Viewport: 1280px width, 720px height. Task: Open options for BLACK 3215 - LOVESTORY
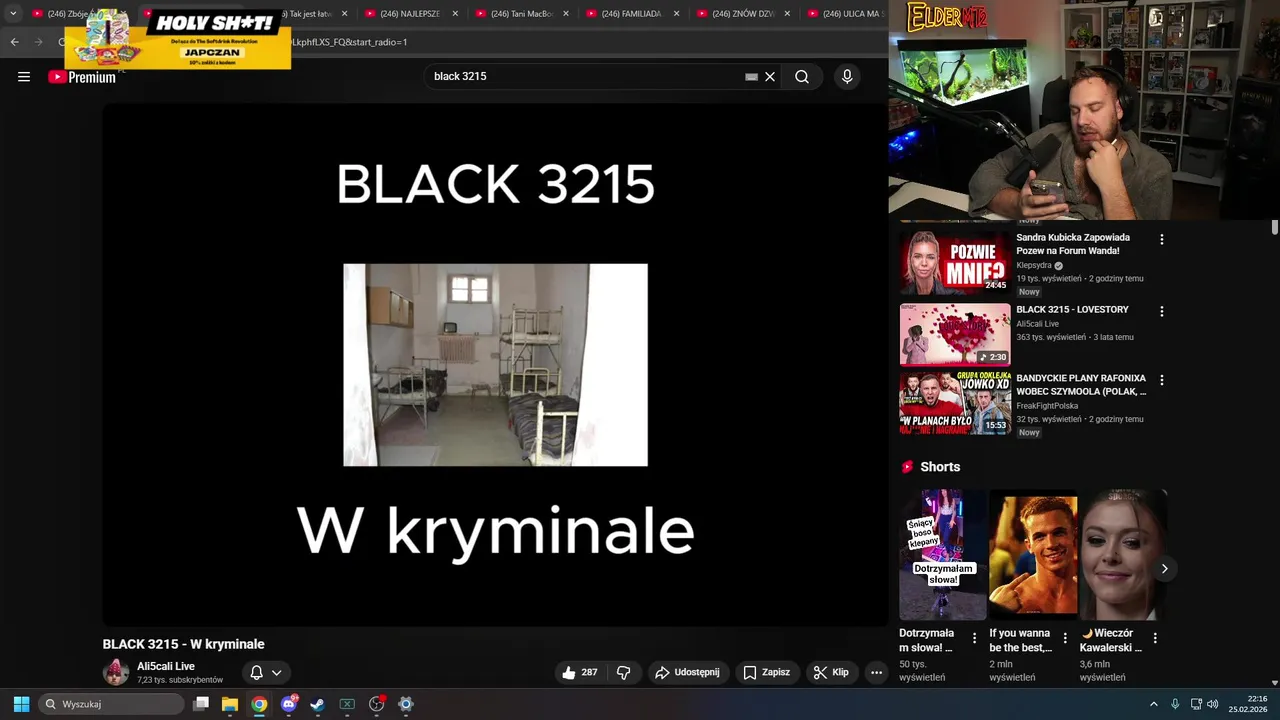1161,311
